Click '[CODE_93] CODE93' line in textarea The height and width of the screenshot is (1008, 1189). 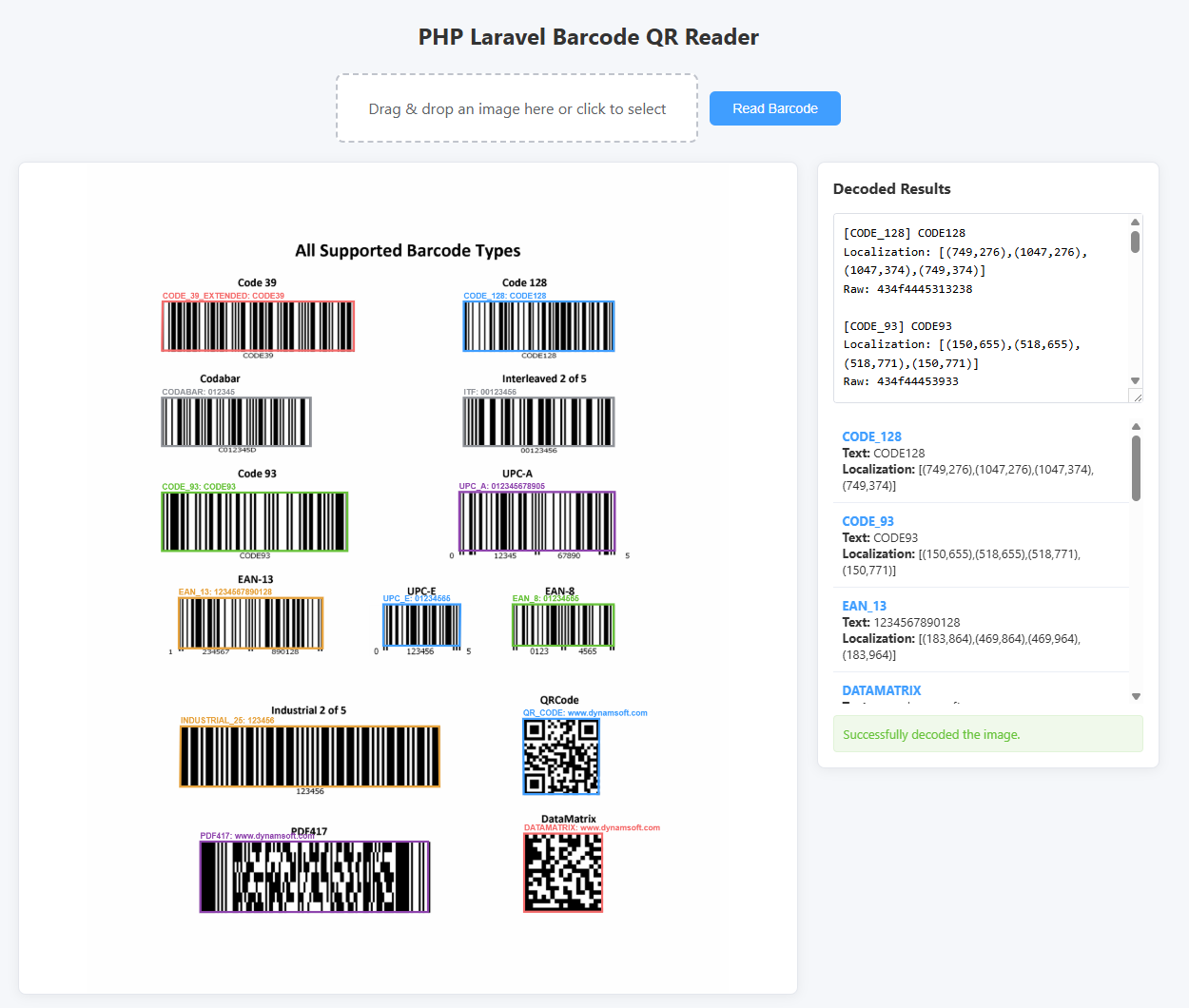(897, 326)
